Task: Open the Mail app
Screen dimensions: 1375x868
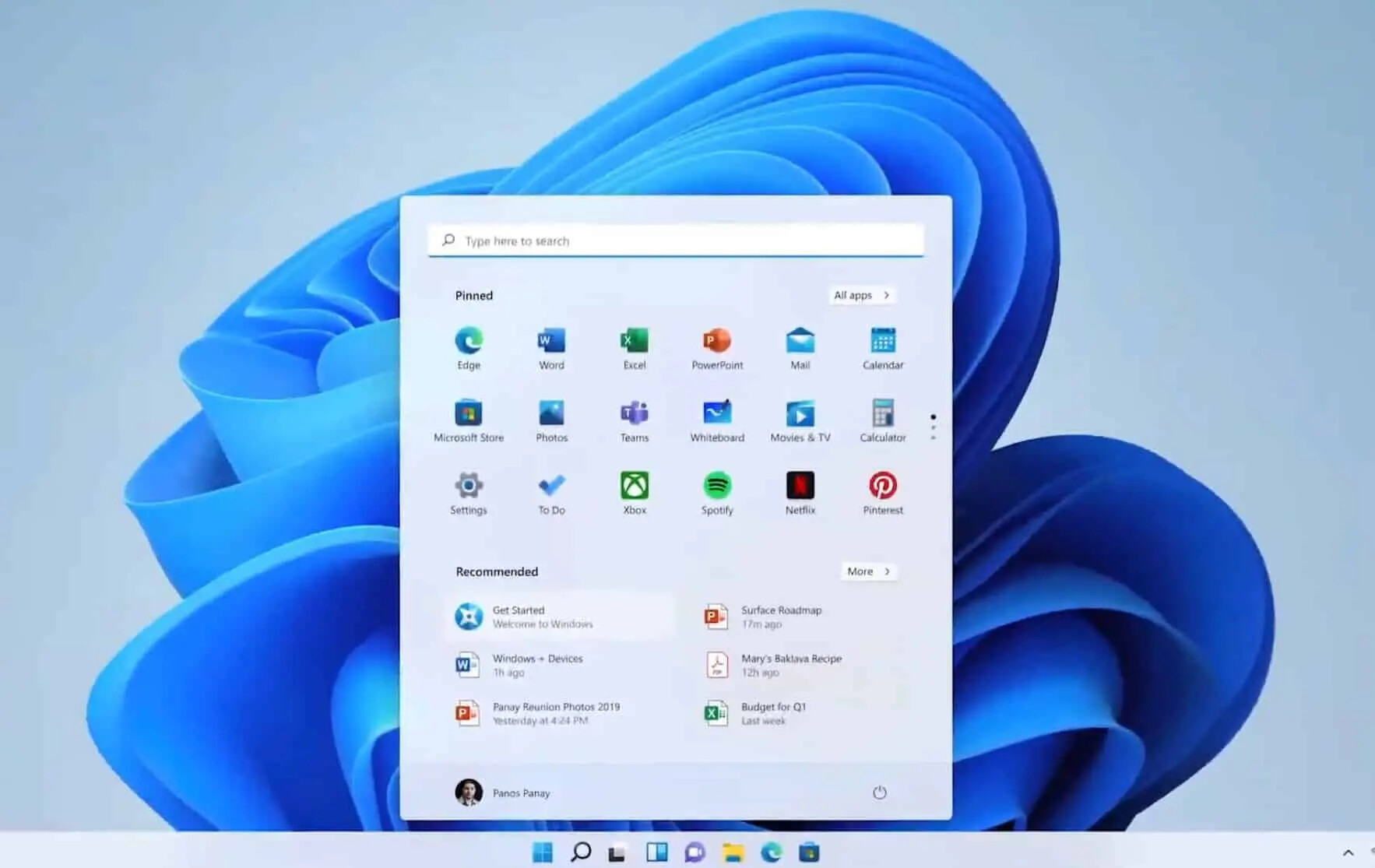Action: 800,348
